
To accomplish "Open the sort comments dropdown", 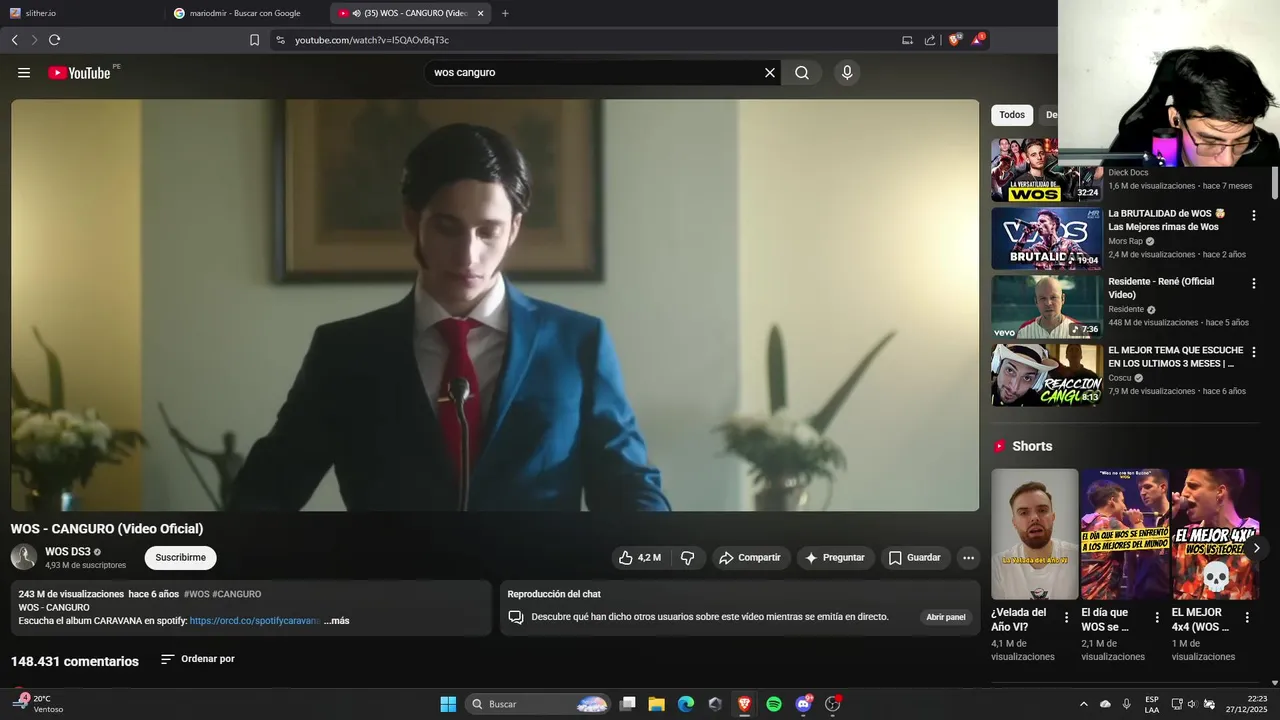I will click(198, 659).
